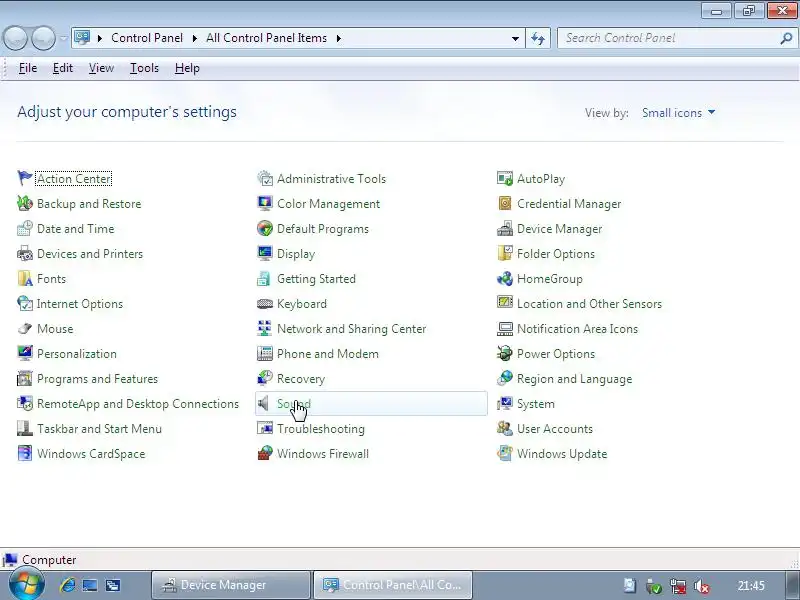Open Internet Explorer from taskbar

pos(68,585)
